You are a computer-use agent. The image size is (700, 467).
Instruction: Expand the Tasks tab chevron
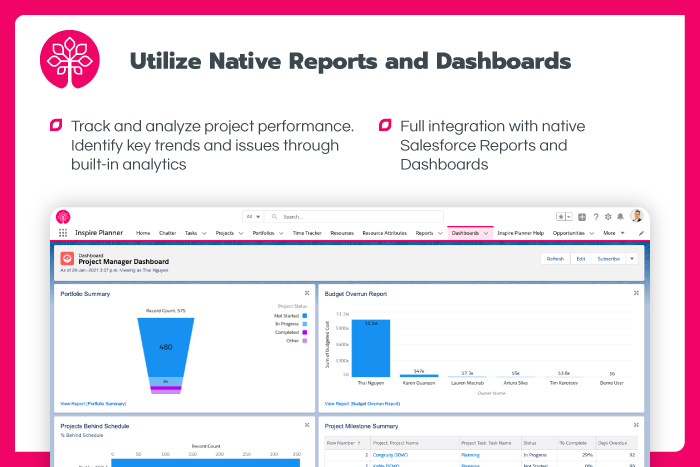point(204,233)
